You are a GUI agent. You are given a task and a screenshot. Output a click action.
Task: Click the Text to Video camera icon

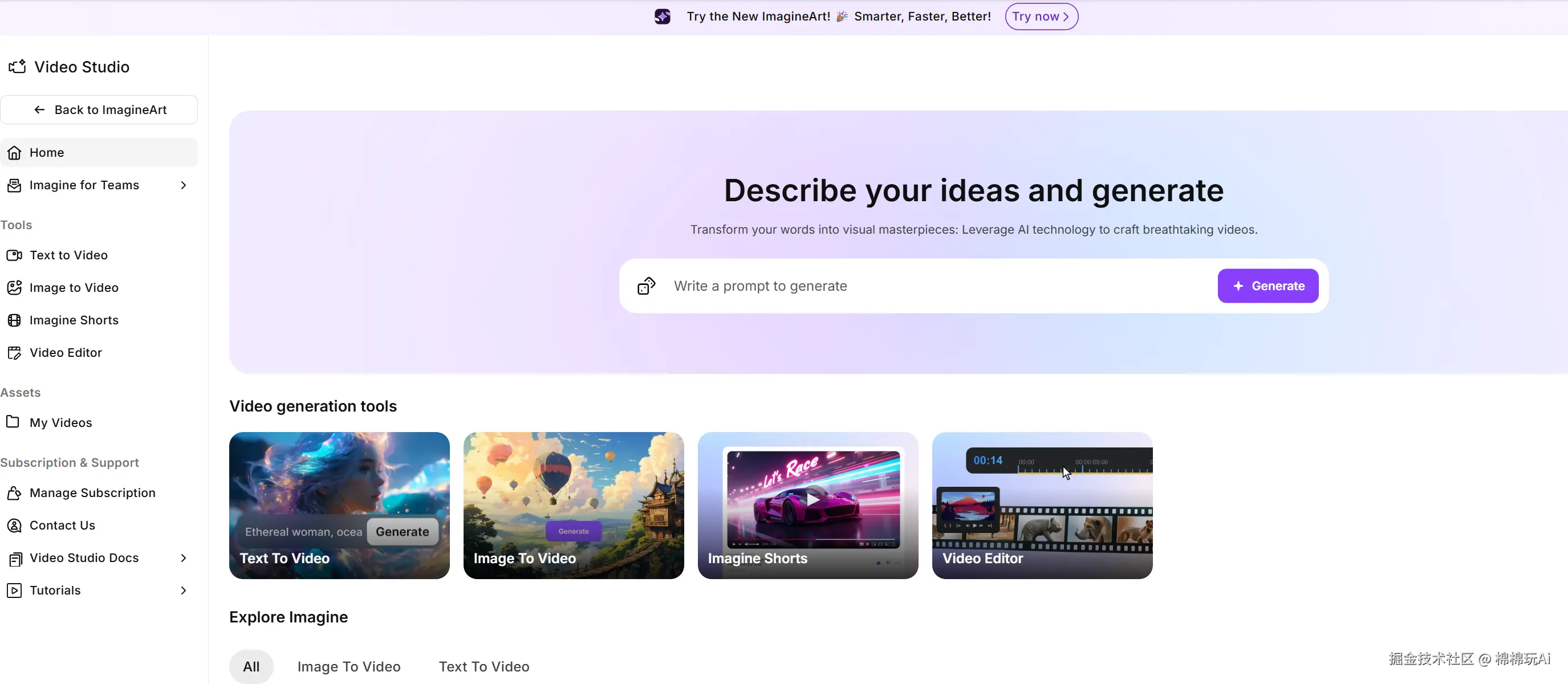click(x=14, y=255)
